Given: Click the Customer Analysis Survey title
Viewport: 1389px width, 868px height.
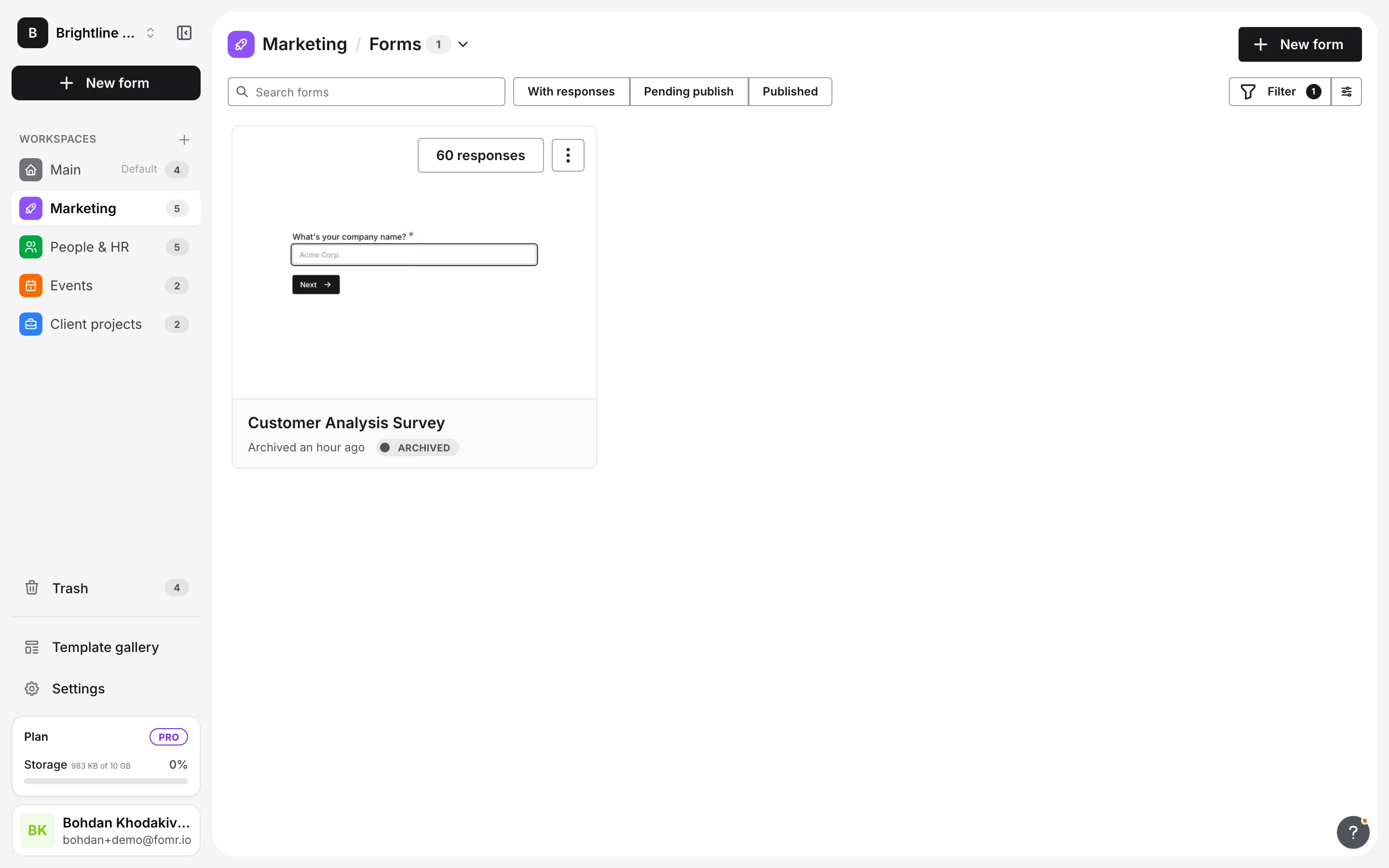Looking at the screenshot, I should coord(346,422).
